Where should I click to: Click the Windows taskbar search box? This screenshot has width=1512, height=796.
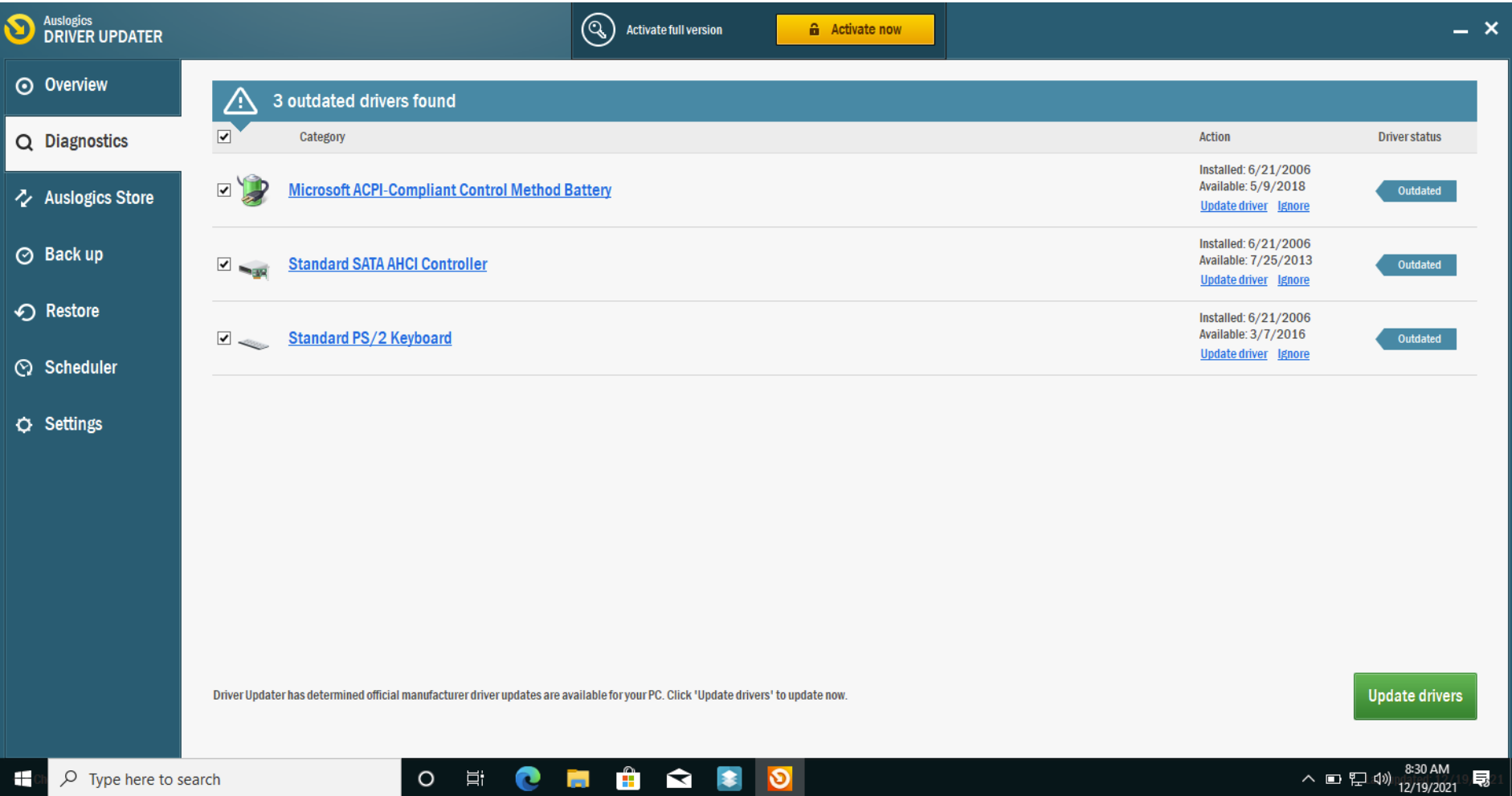225,778
